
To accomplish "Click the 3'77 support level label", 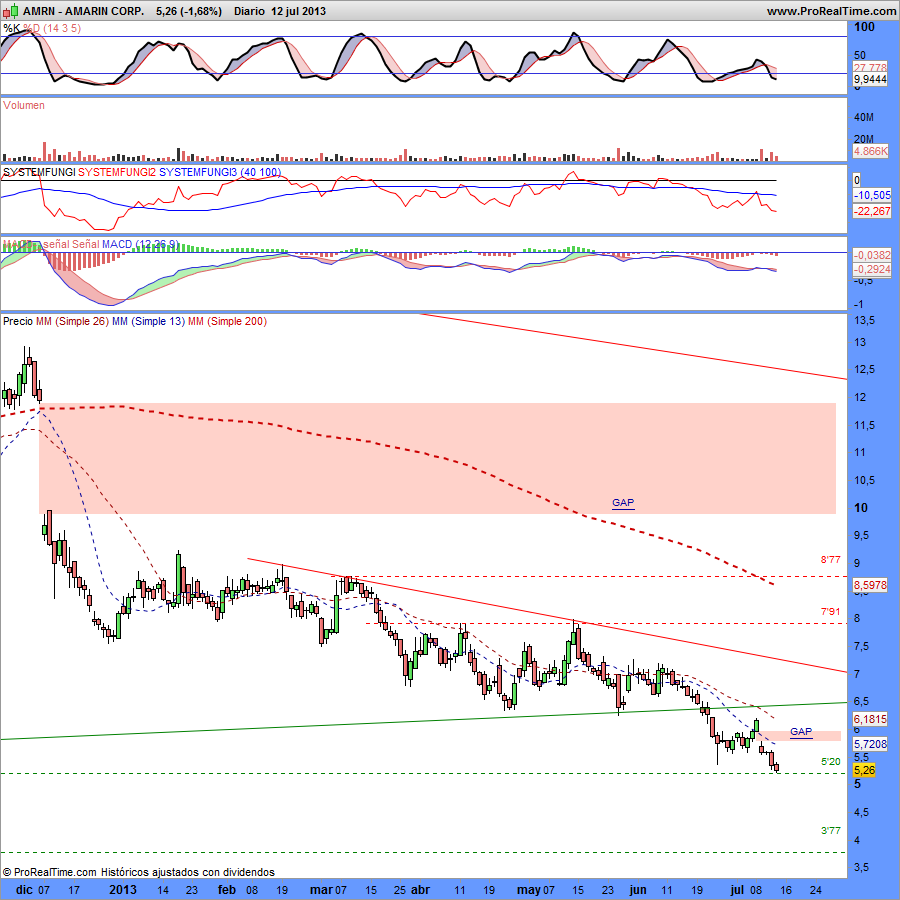I will click(830, 831).
